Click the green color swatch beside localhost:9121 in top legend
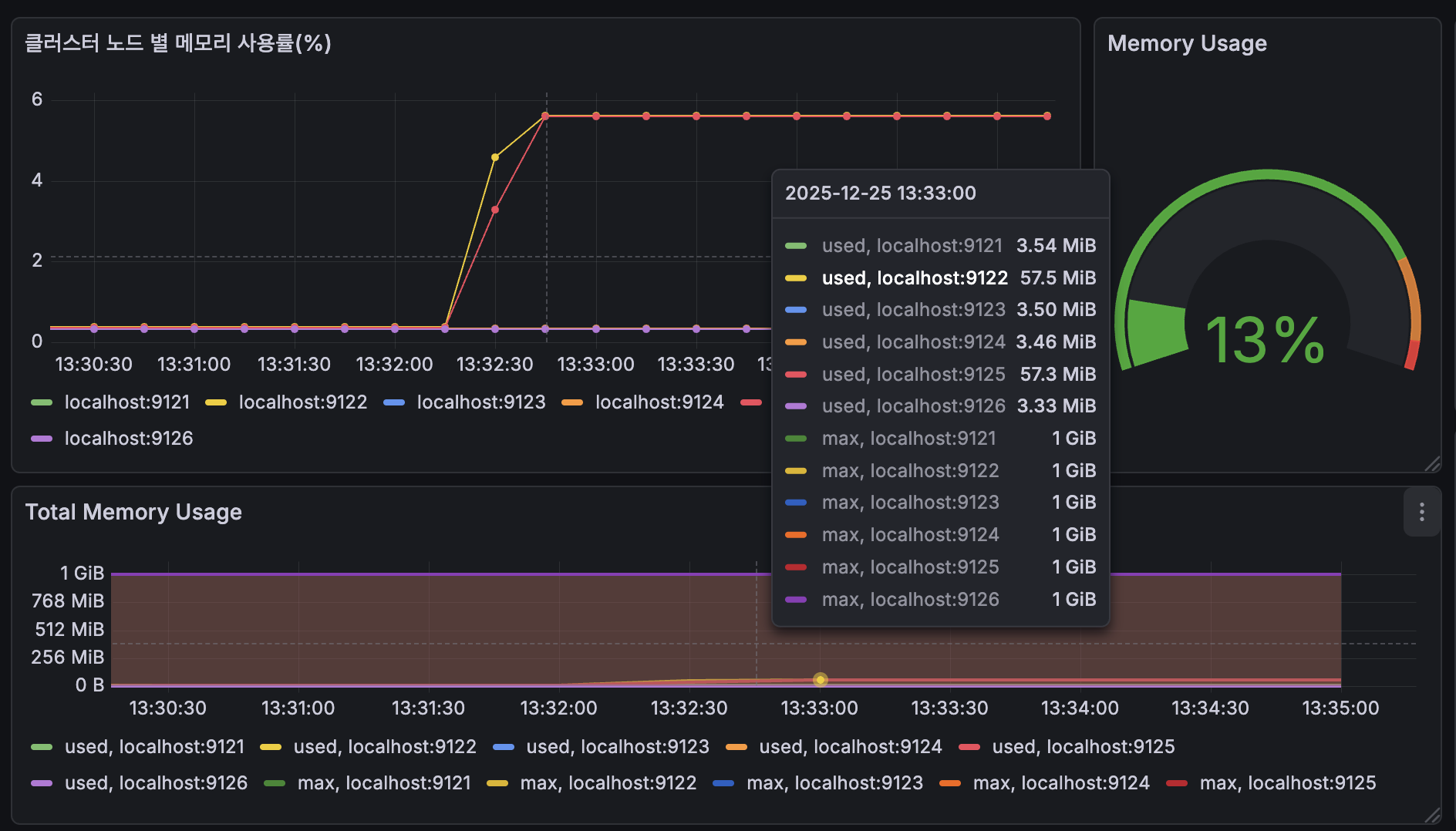 tap(42, 402)
